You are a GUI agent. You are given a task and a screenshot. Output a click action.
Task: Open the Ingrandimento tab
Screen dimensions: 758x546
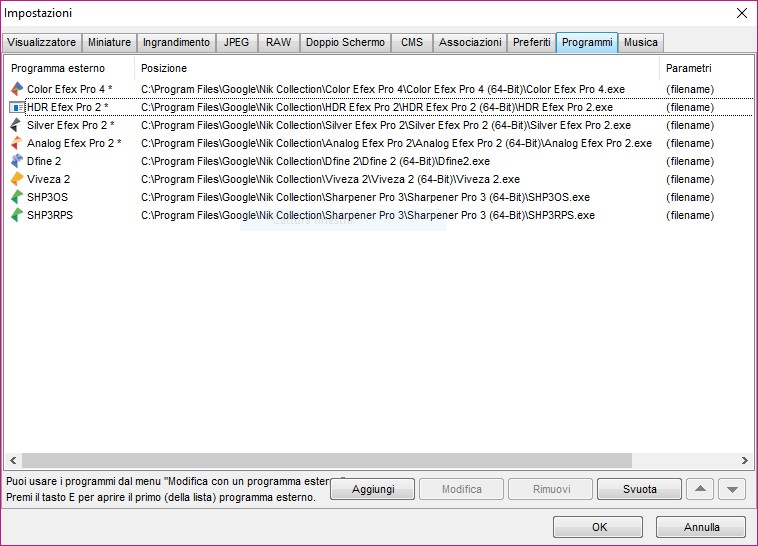[176, 42]
